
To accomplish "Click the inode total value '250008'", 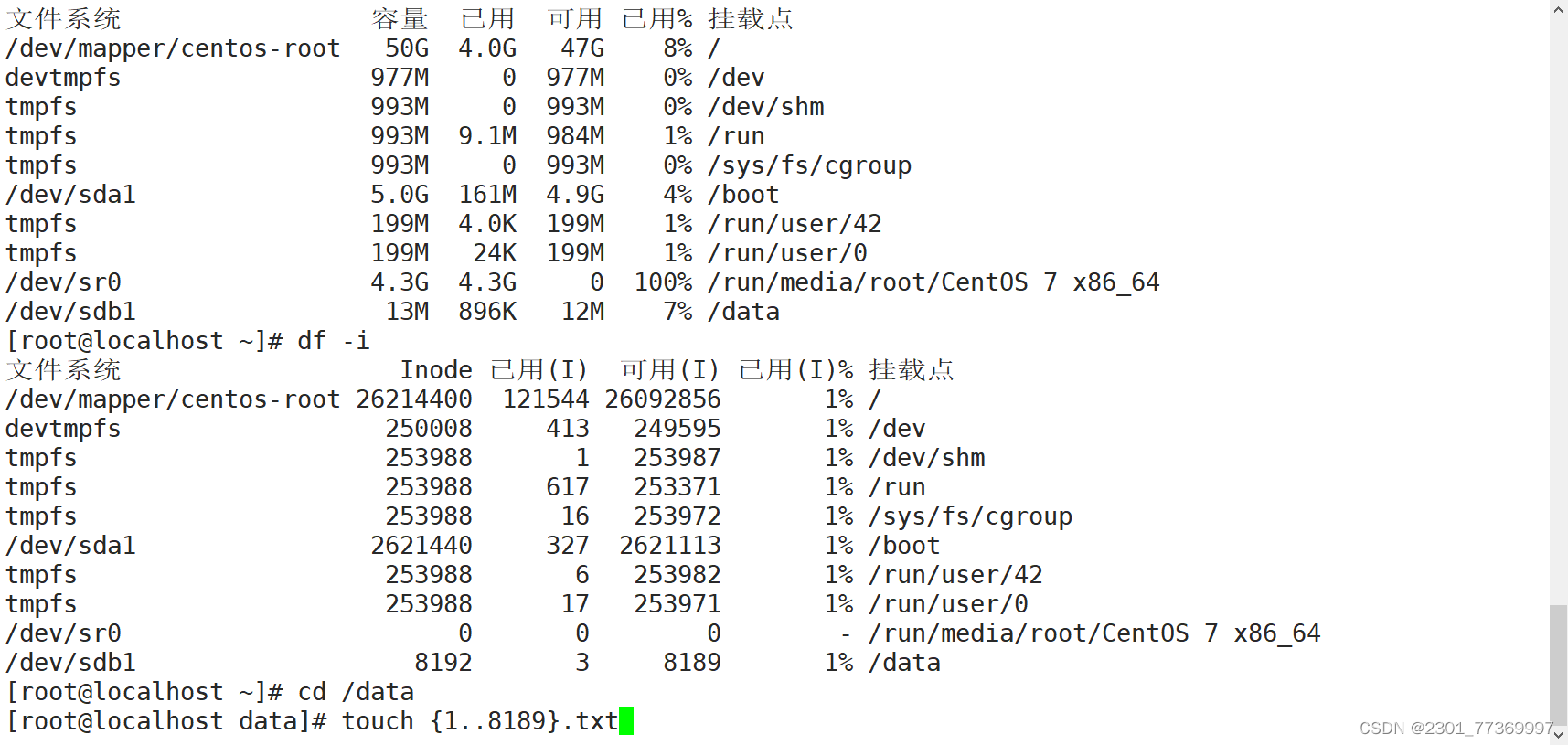I will (429, 429).
